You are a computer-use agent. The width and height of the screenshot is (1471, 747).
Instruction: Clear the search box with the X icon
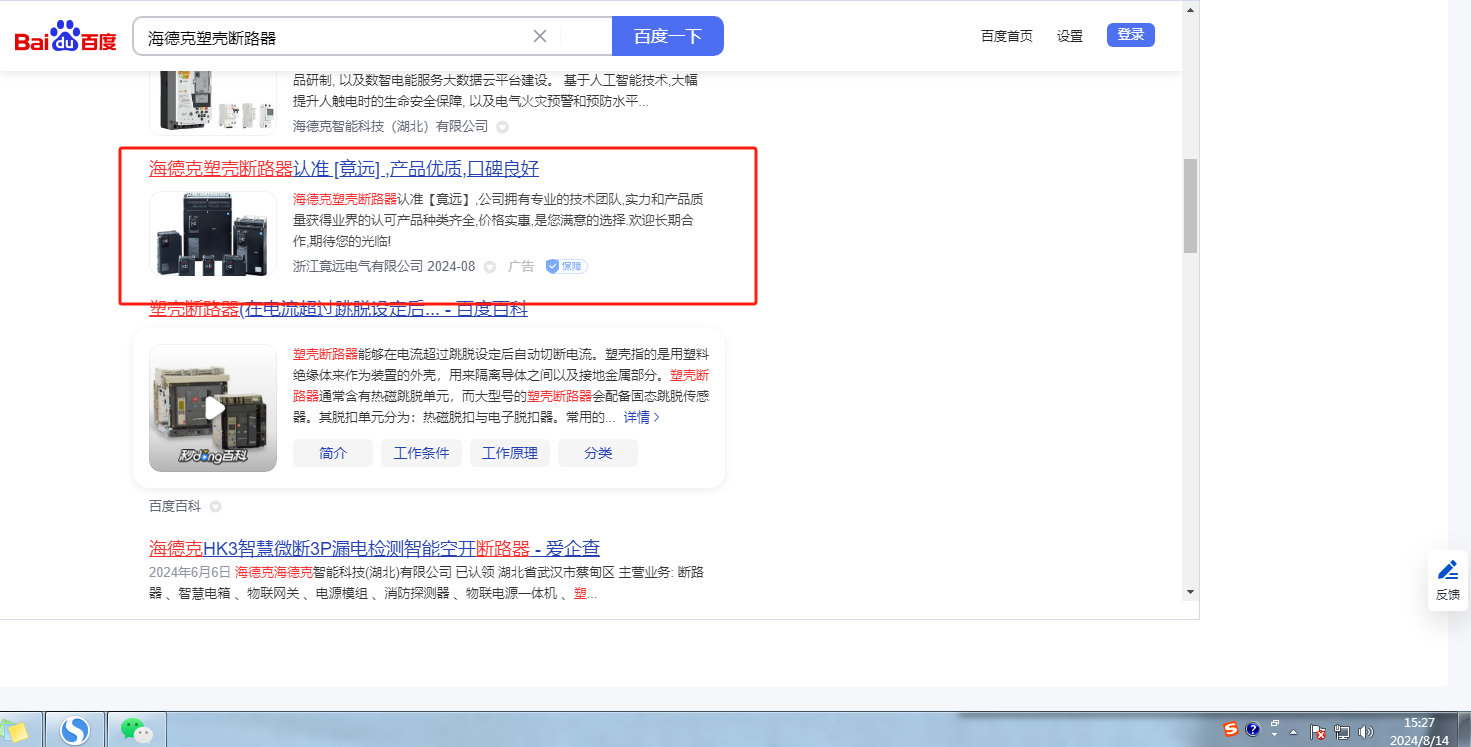click(x=540, y=37)
